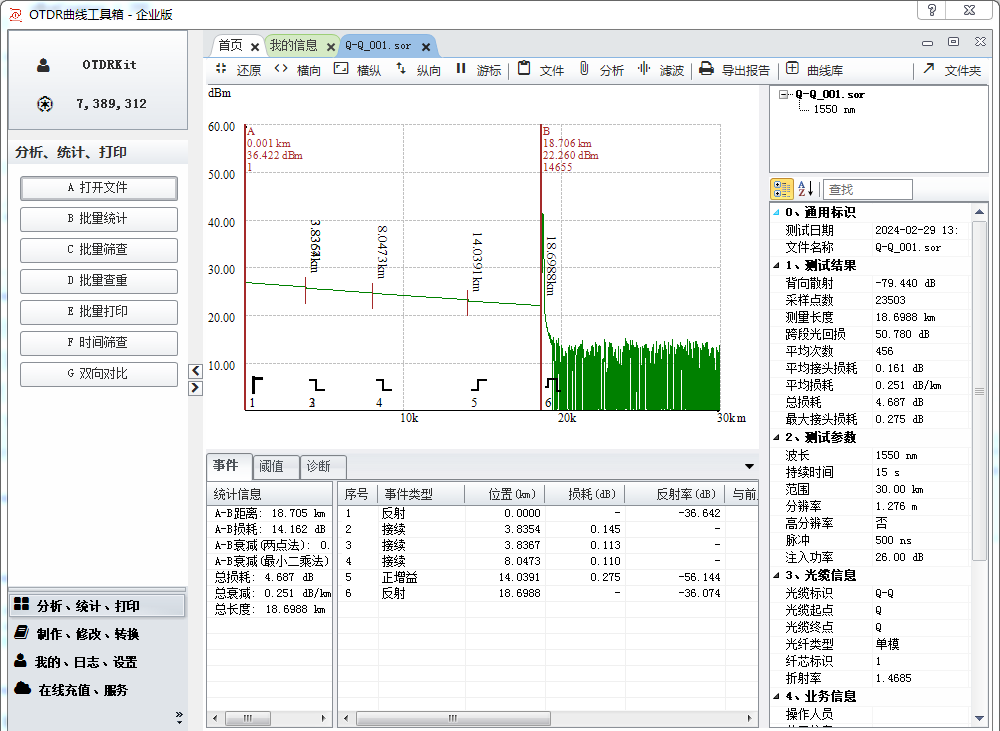Switch to the 我的信息 tab
The width and height of the screenshot is (1000, 731).
click(293, 45)
